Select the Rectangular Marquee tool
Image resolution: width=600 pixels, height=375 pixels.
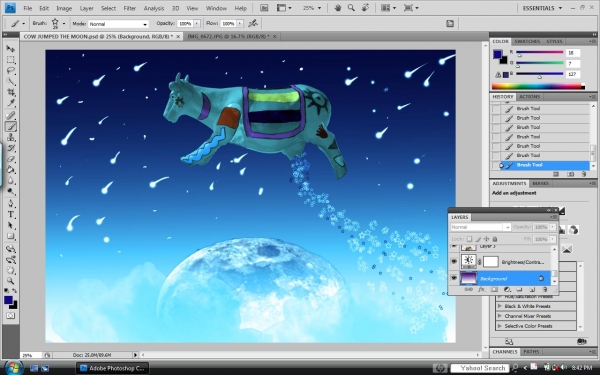pyautogui.click(x=11, y=60)
